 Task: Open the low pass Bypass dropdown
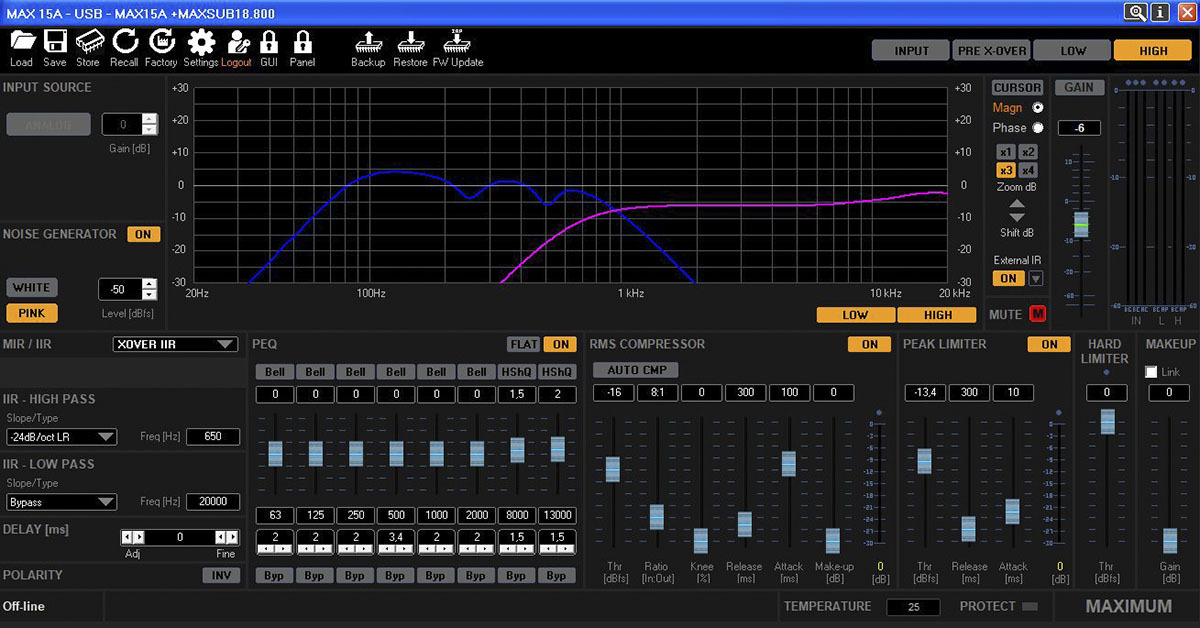click(x=61, y=502)
